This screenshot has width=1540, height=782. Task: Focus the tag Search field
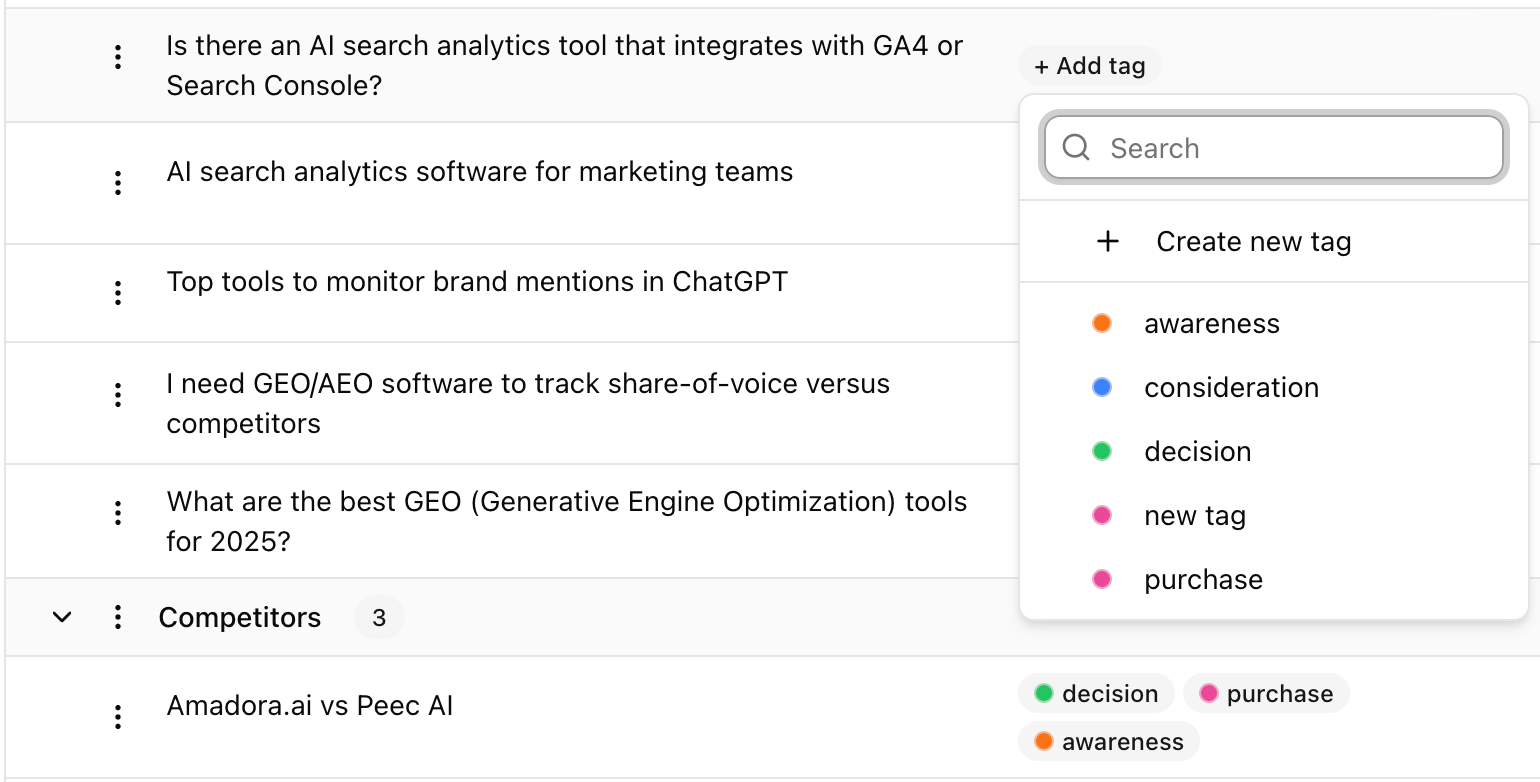(x=1274, y=148)
